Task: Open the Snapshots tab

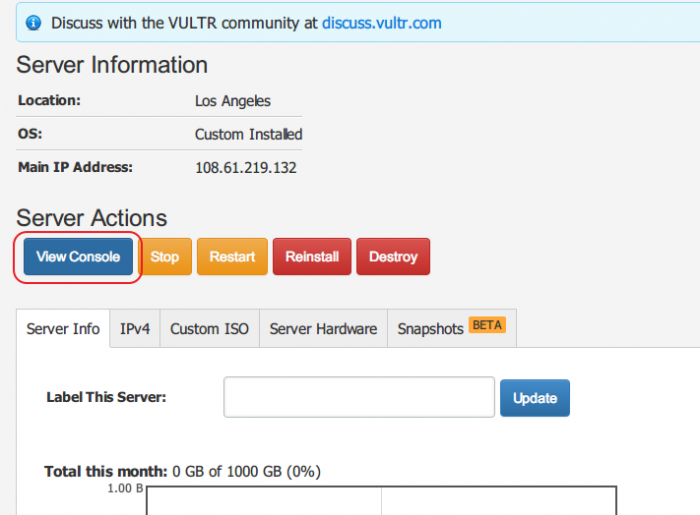Action: pos(452,328)
